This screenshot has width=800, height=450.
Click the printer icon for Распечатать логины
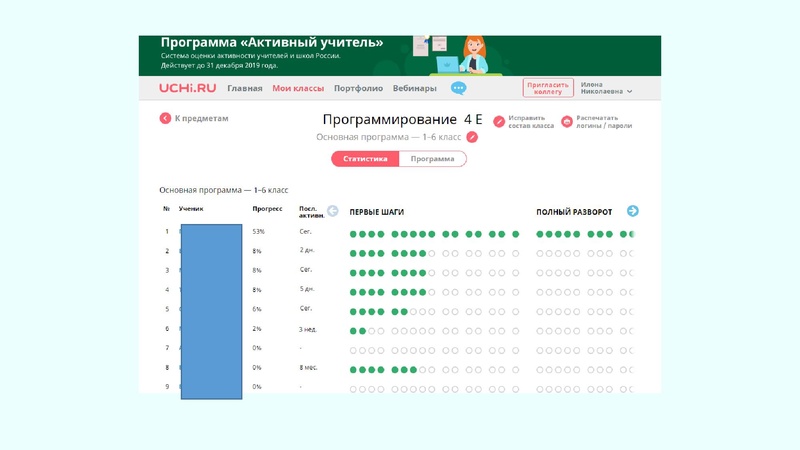567,121
